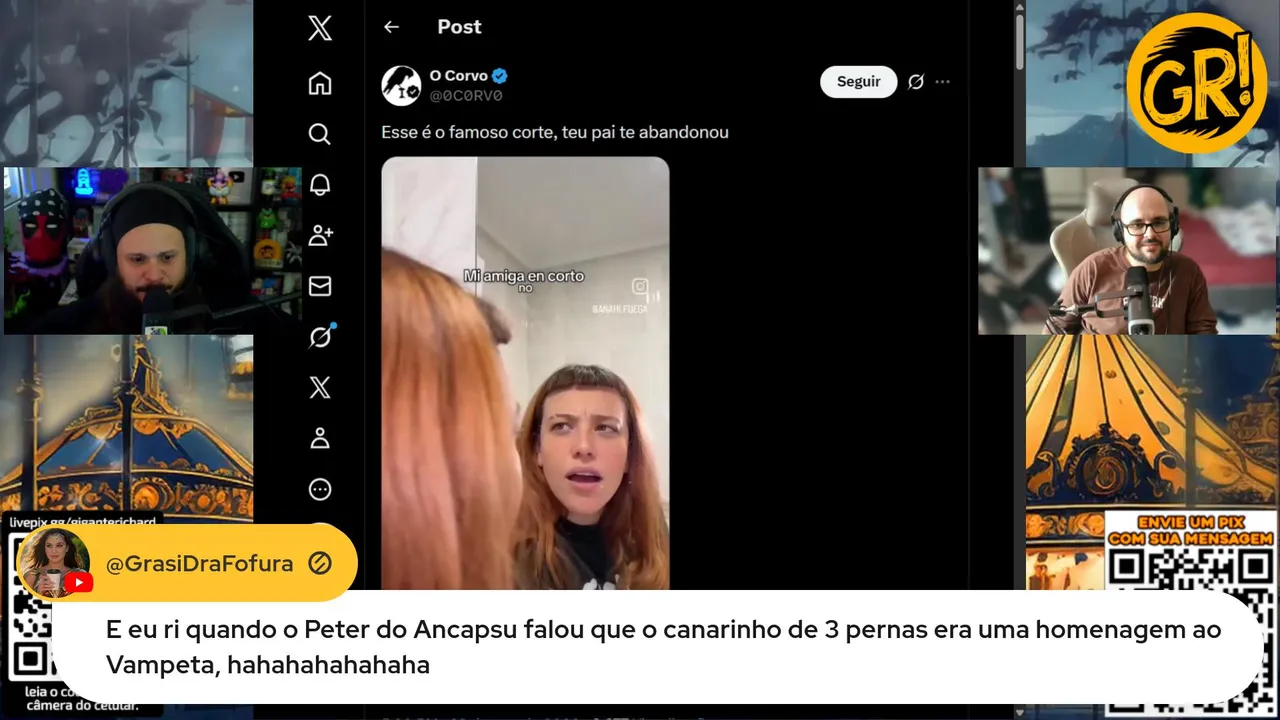The height and width of the screenshot is (720, 1280).
Task: Click the bald streamer webcam feed
Action: [x=1127, y=250]
